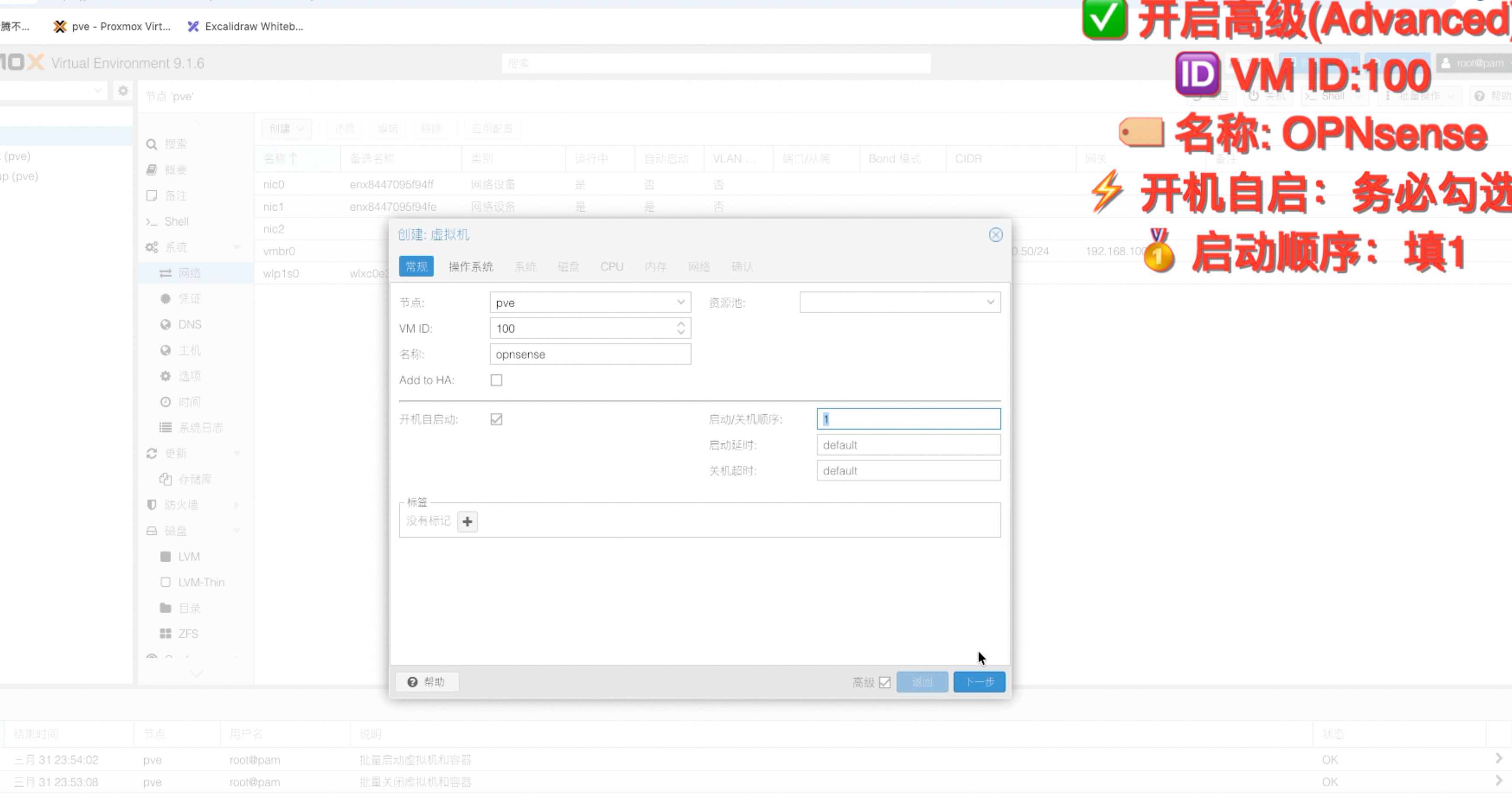
Task: Open the 目录 directory item under disks
Action: [189, 608]
